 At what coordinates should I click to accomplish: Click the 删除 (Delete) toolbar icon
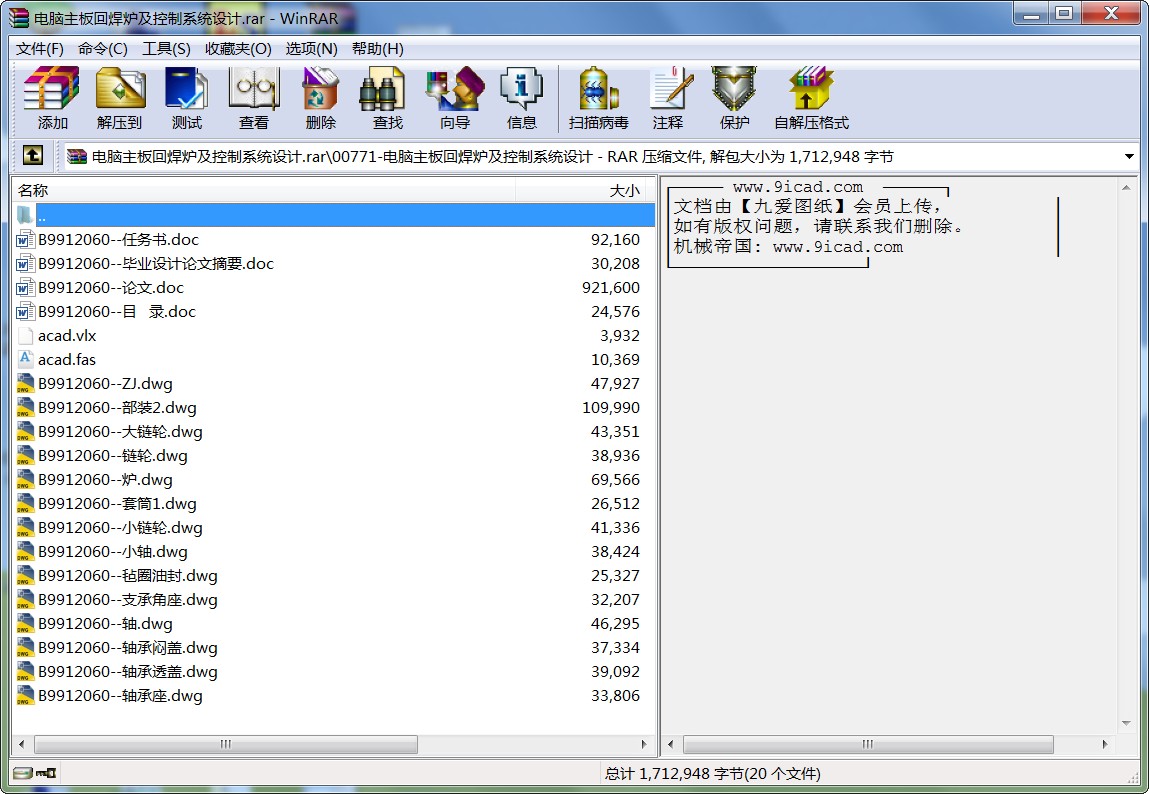coord(321,89)
